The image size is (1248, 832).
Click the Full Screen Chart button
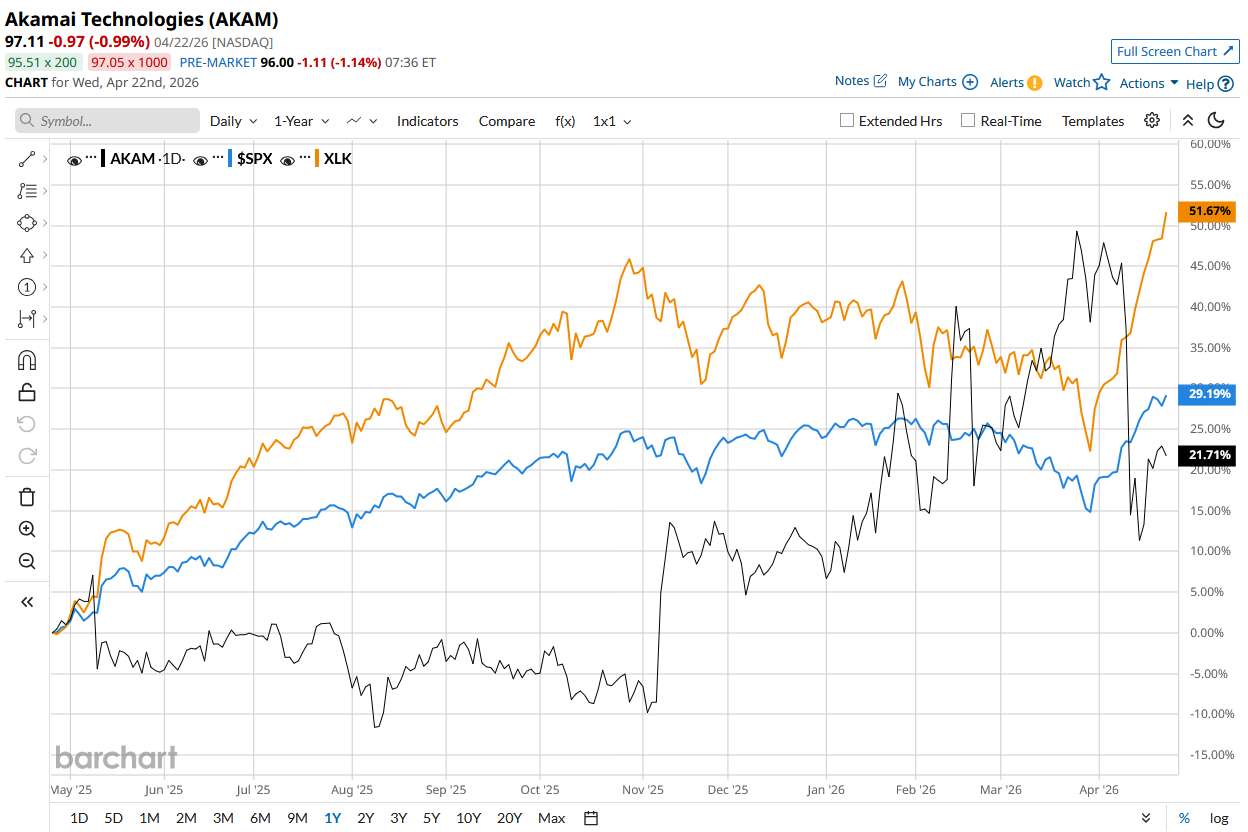pos(1174,52)
